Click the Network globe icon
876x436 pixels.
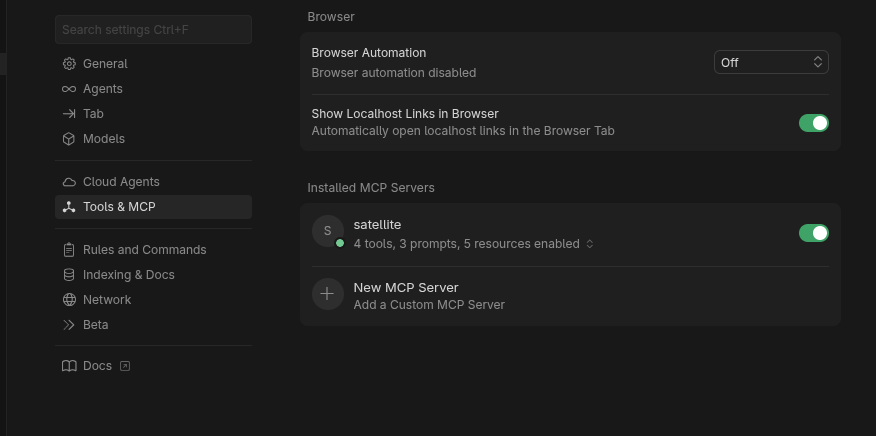click(x=69, y=300)
